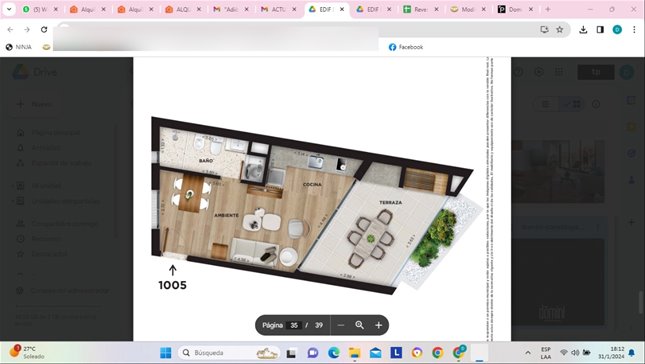Open the Chrome icon with notification badge
The width and height of the screenshot is (645, 364).
459,352
